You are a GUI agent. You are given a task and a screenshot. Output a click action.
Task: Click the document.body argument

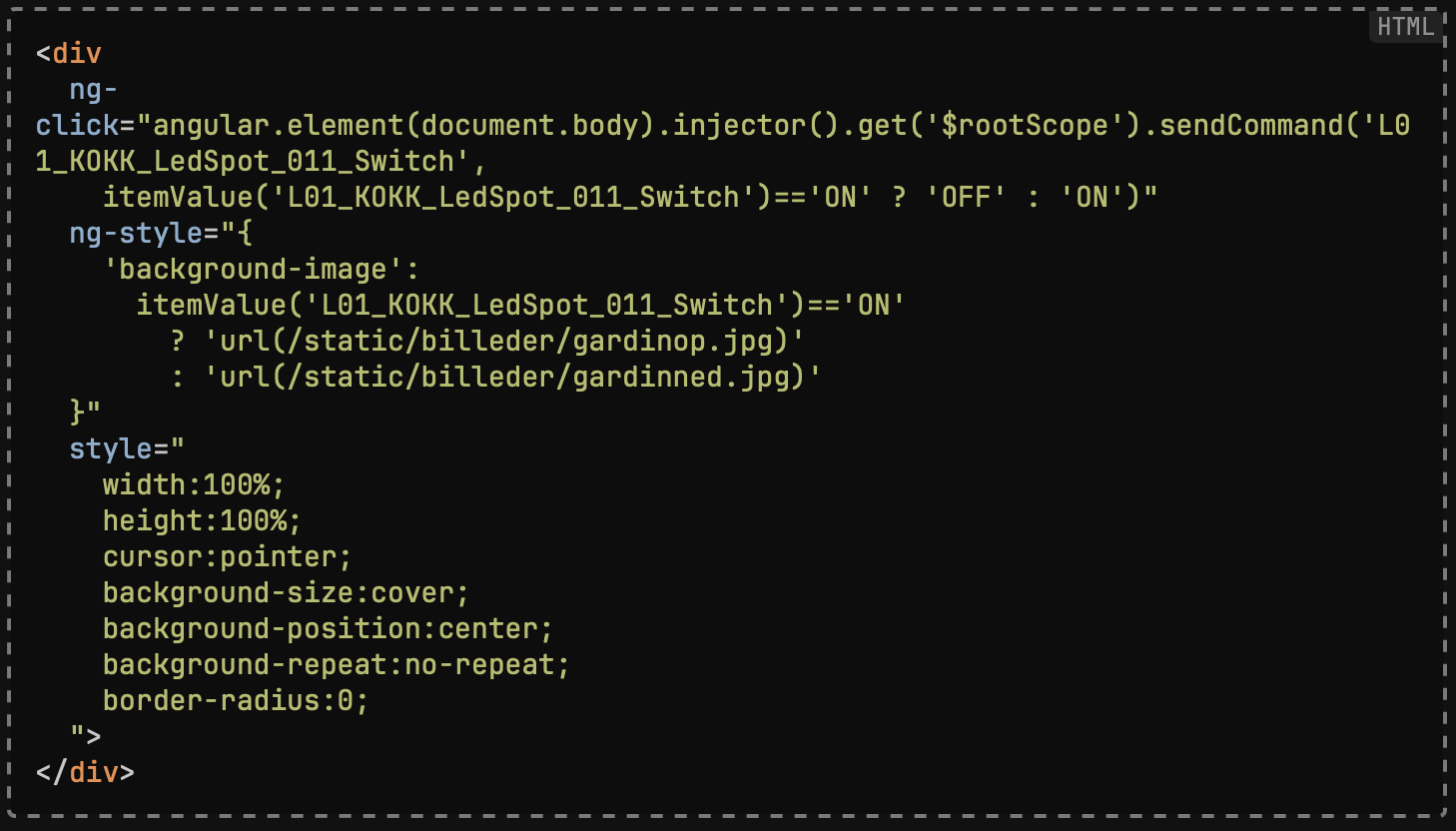tap(529, 126)
